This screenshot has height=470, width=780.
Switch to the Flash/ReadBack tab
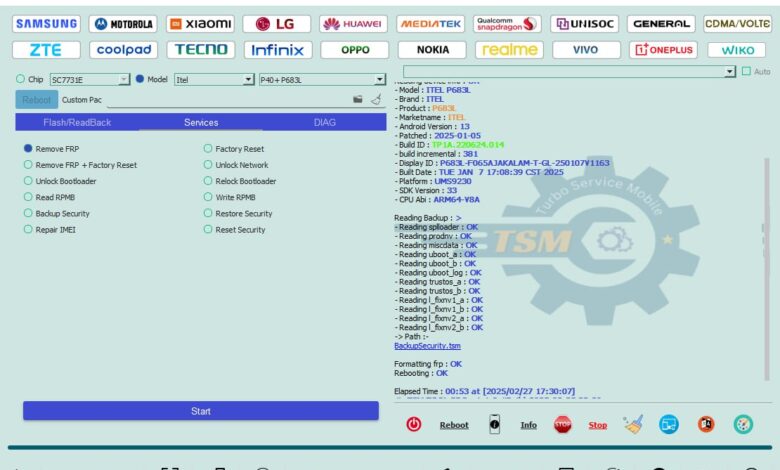77,122
